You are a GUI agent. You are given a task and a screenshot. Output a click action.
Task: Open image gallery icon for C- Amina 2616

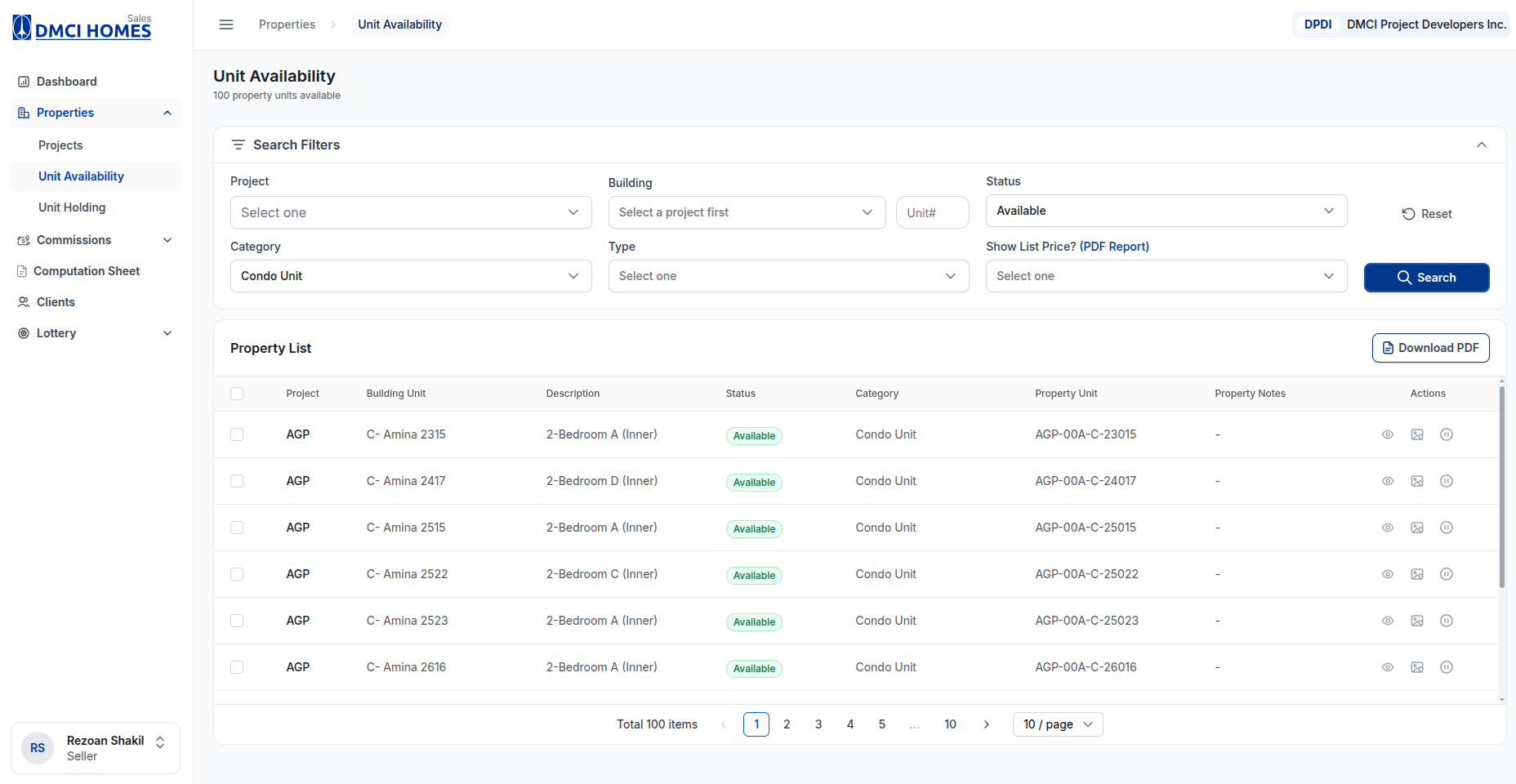click(1417, 667)
